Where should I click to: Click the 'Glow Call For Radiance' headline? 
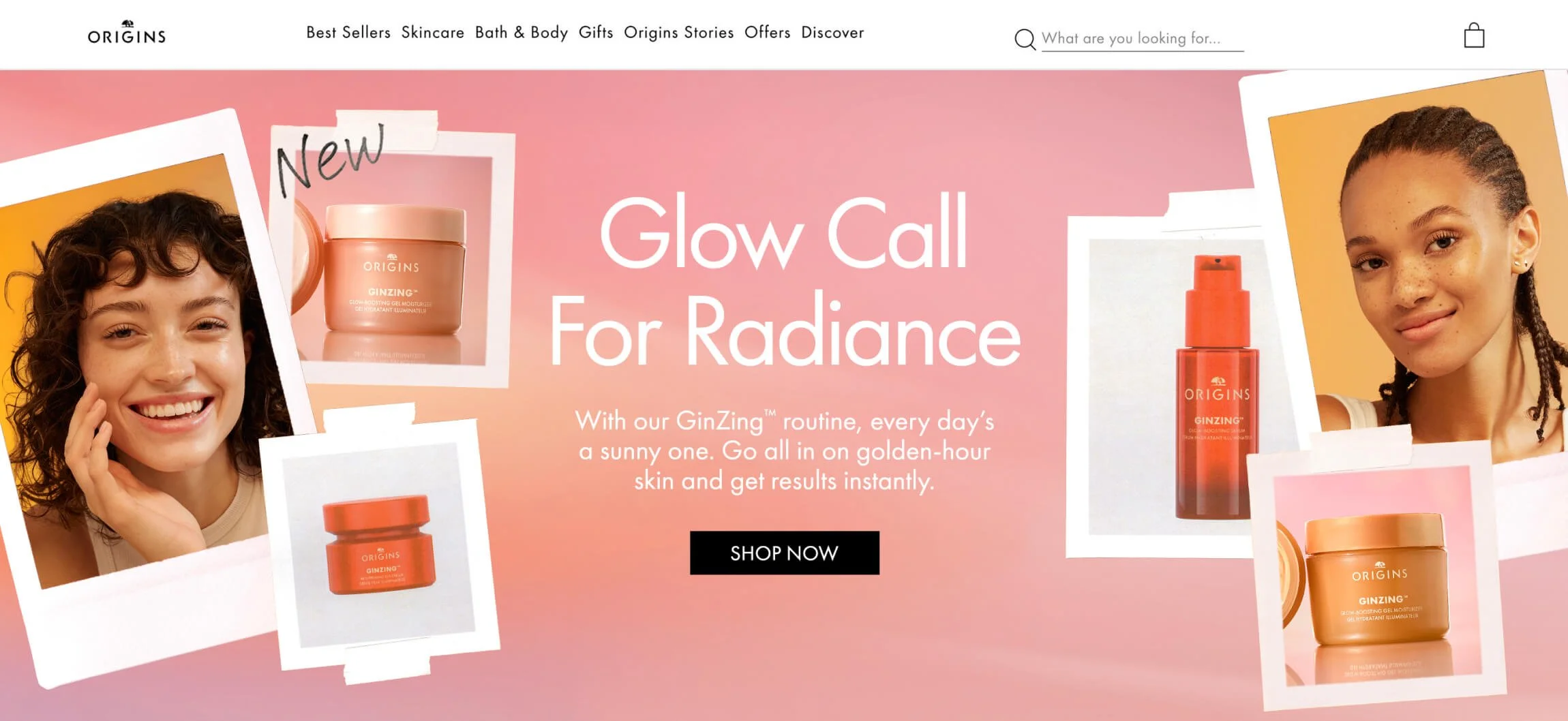785,281
